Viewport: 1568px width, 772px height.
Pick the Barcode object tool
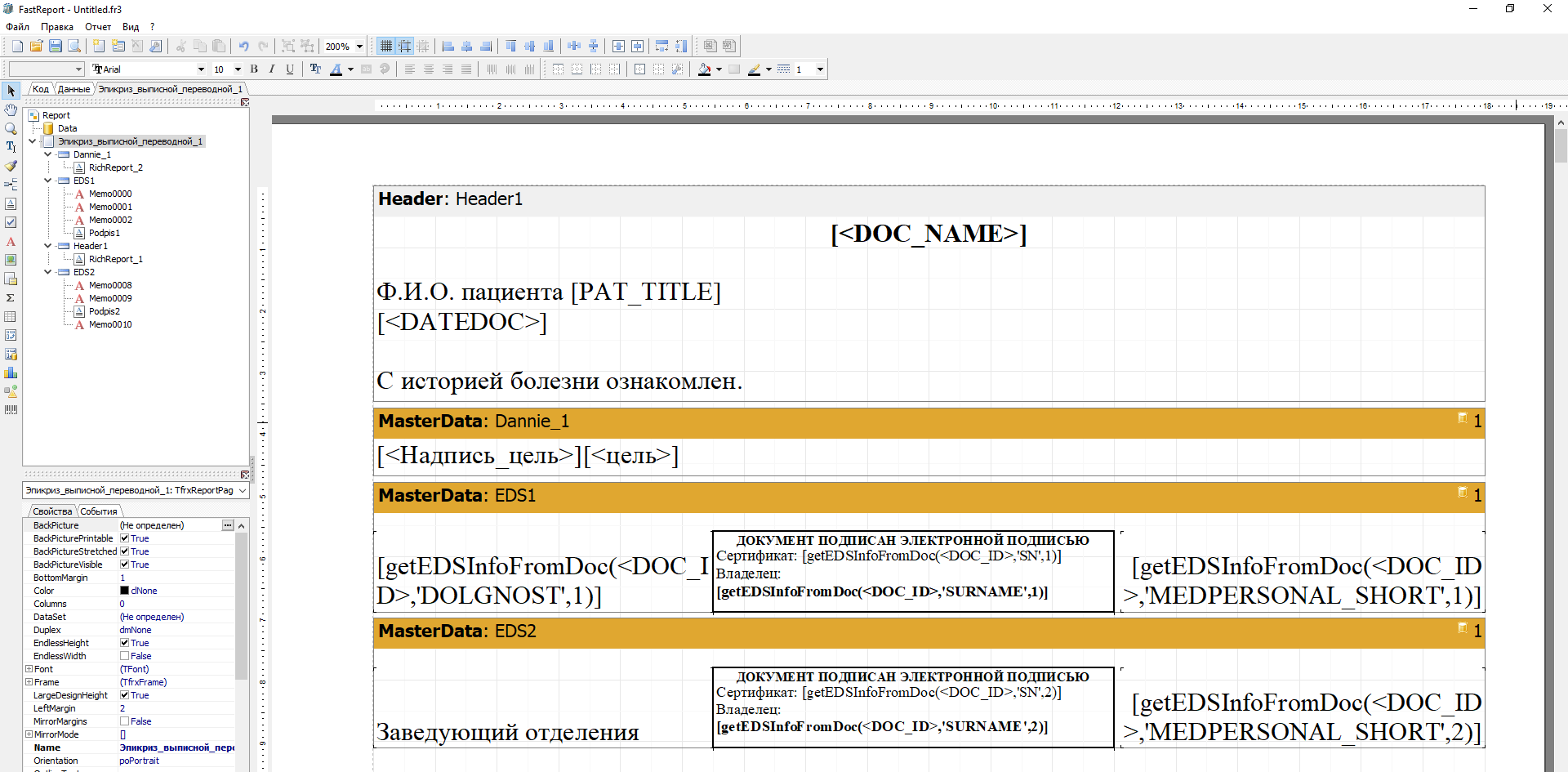pyautogui.click(x=11, y=410)
